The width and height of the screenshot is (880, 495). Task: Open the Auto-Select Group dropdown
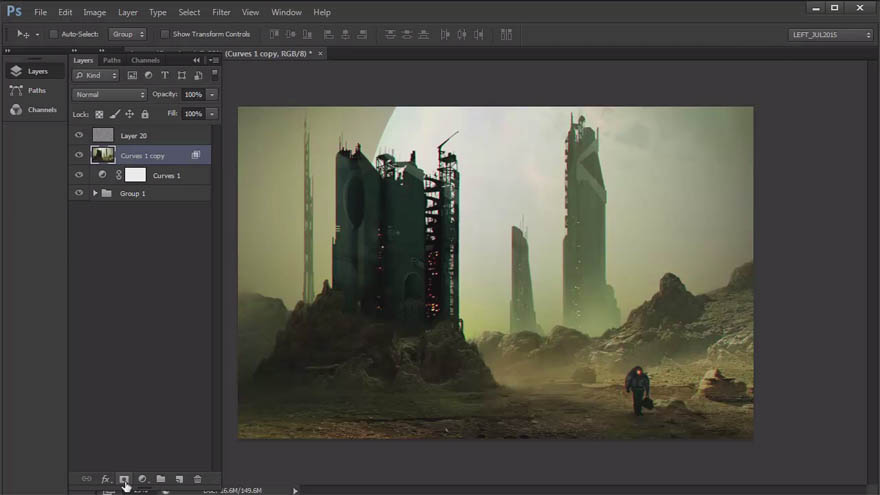pyautogui.click(x=127, y=34)
